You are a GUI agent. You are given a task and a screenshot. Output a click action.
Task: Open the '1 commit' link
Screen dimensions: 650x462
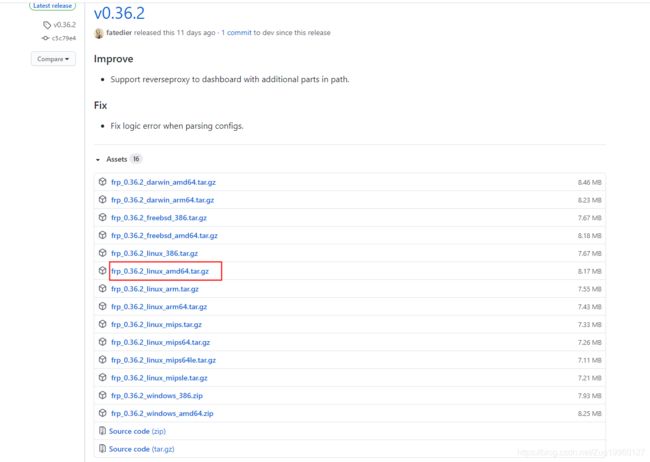236,32
